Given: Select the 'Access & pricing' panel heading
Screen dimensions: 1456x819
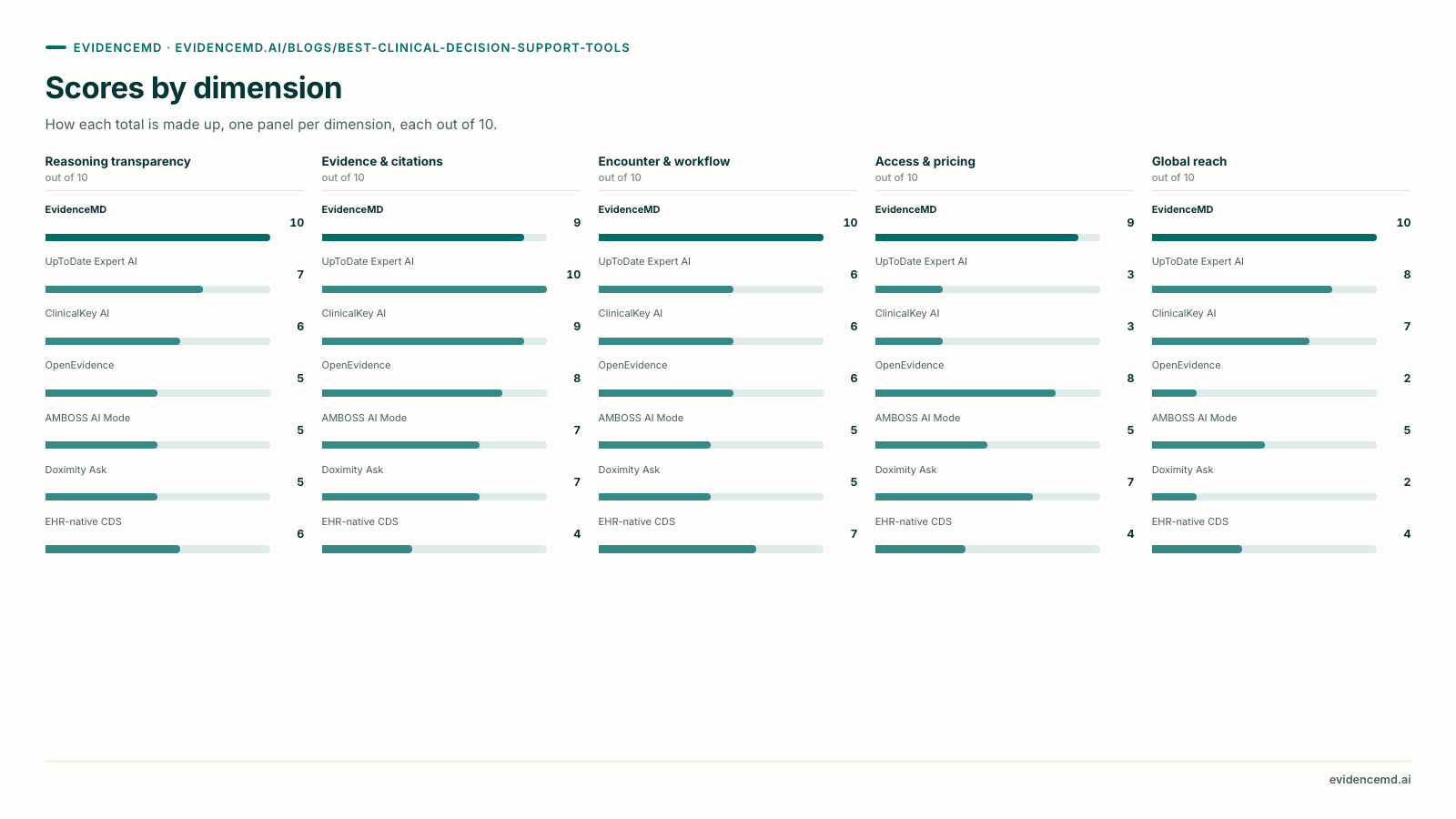Looking at the screenshot, I should tap(925, 161).
